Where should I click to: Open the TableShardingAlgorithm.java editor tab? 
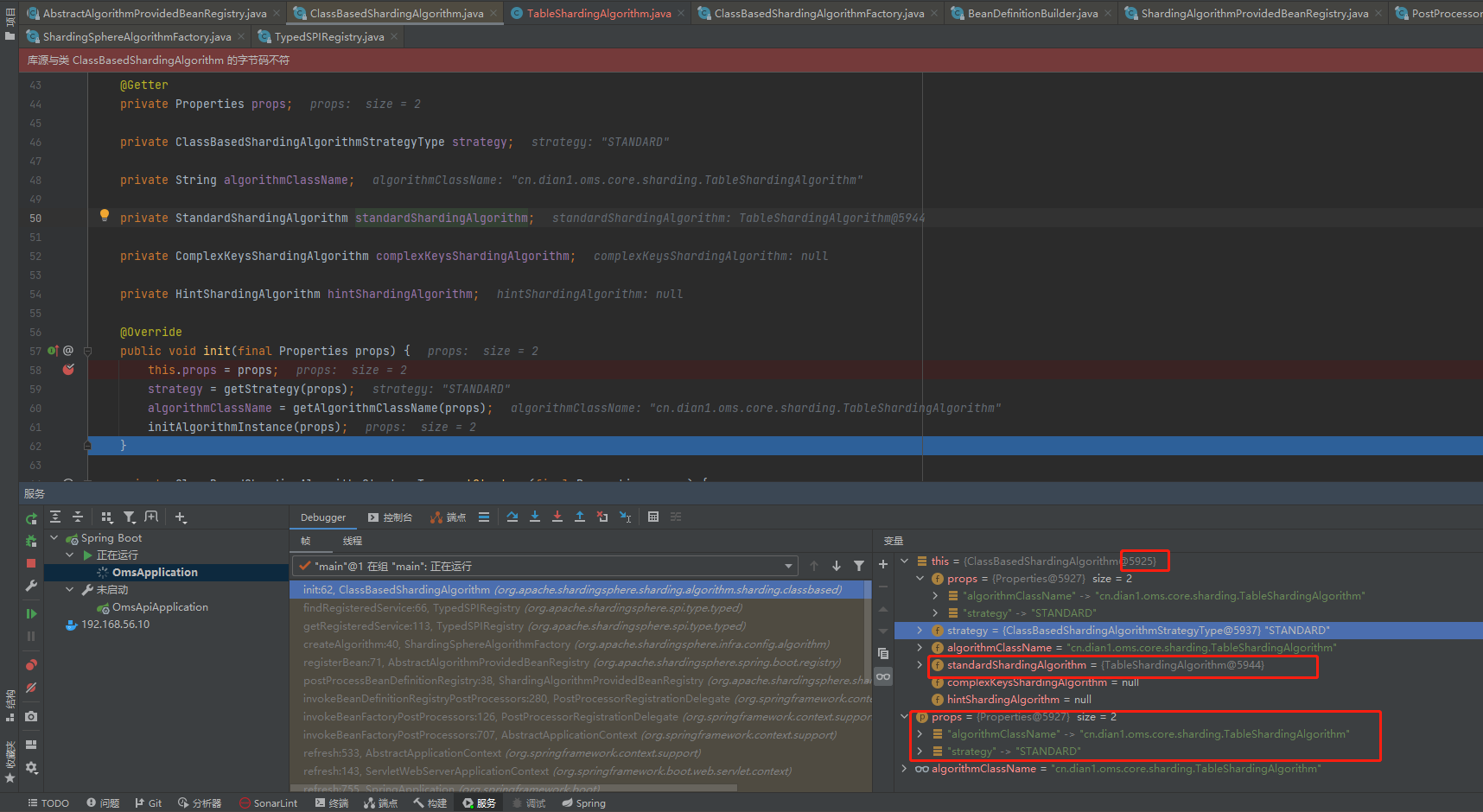(x=598, y=13)
